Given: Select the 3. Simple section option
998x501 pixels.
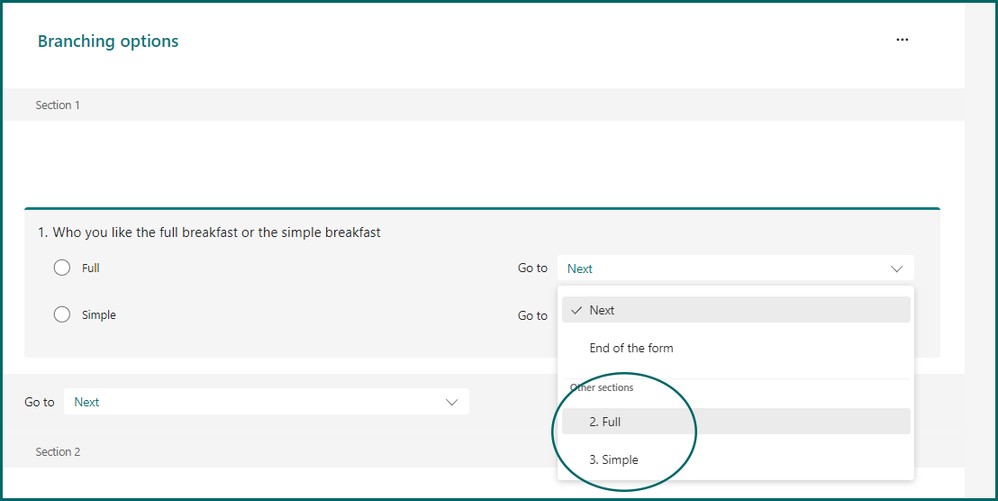Looking at the screenshot, I should coord(613,460).
